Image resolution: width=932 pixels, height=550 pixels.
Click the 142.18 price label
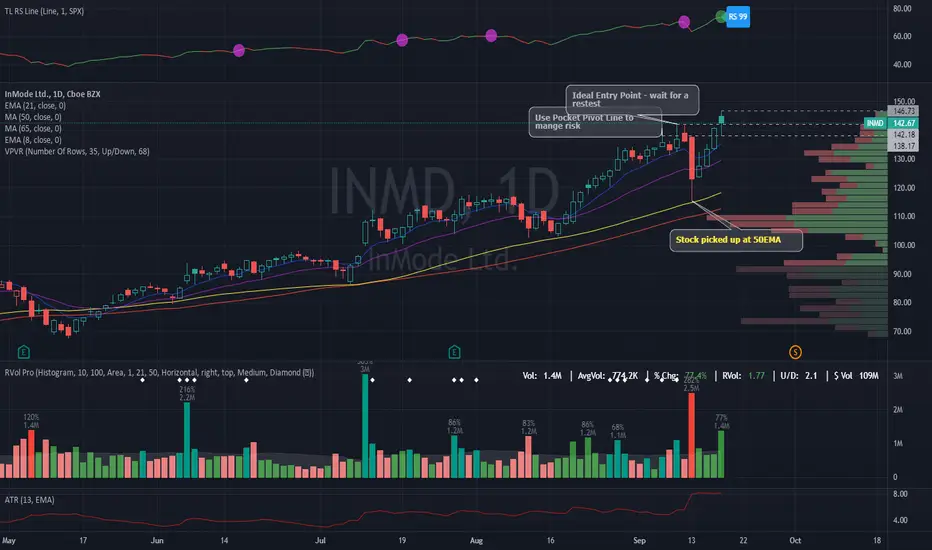tap(903, 134)
